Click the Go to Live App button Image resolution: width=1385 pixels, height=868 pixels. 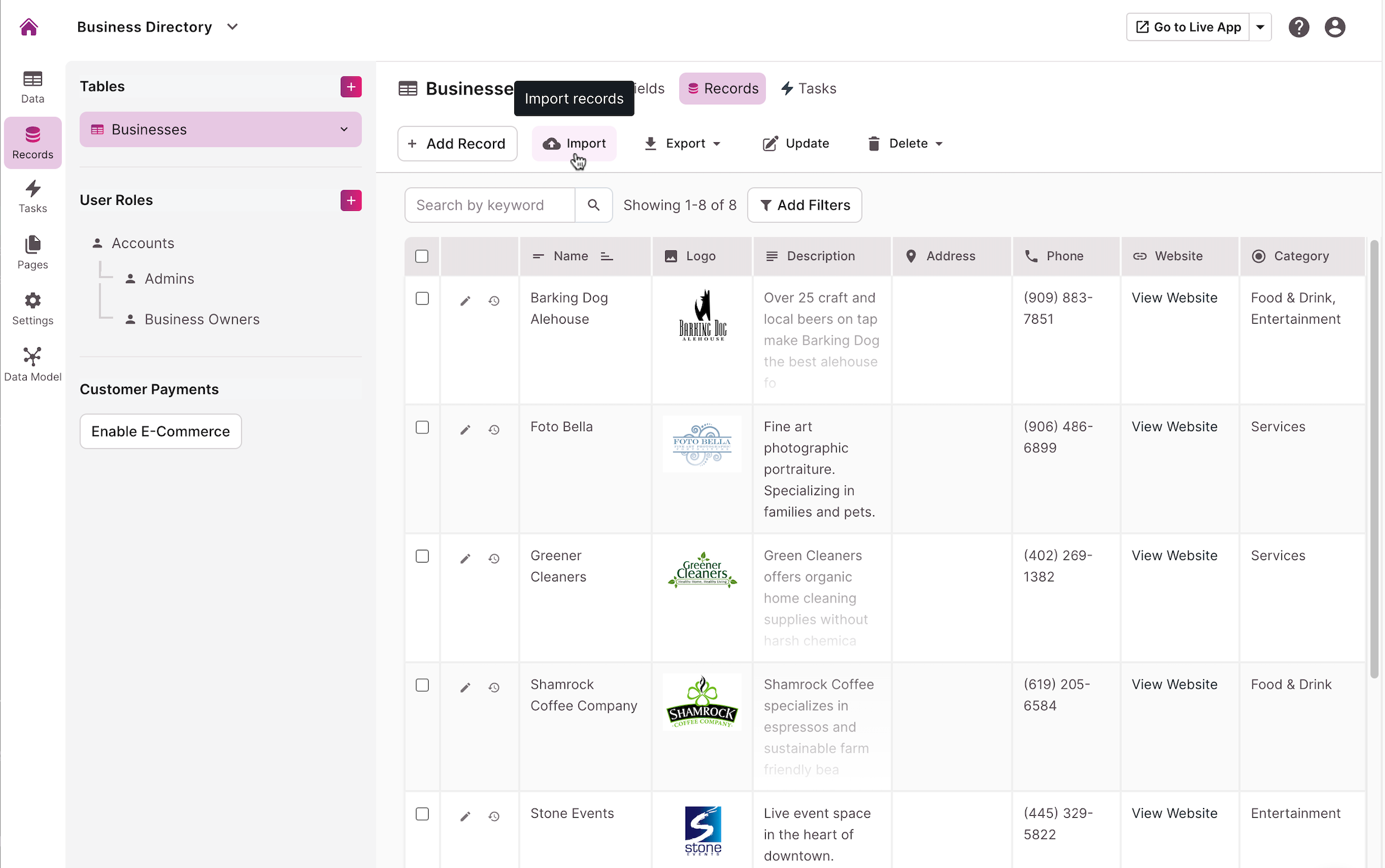[x=1189, y=27]
